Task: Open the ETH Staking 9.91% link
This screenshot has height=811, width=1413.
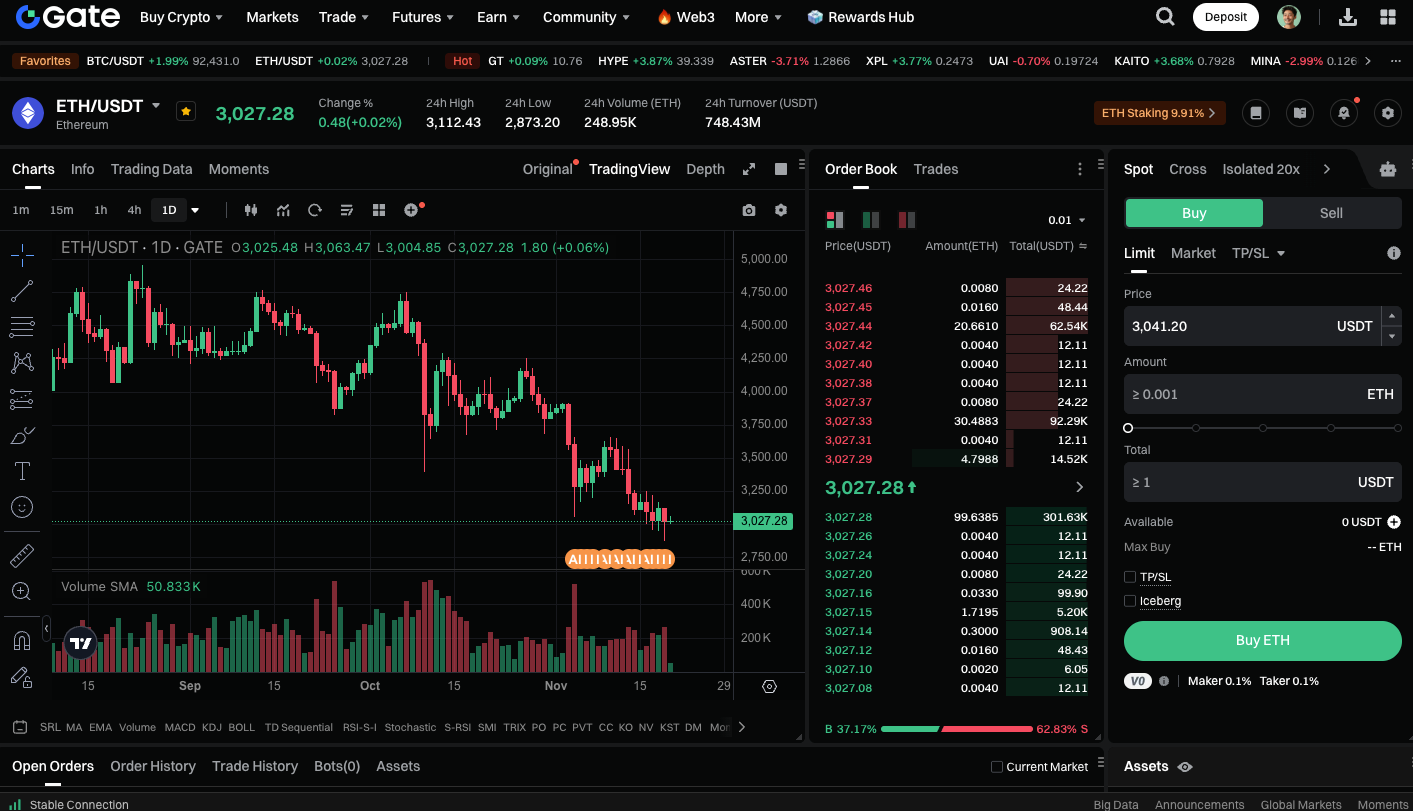Action: pos(1160,113)
